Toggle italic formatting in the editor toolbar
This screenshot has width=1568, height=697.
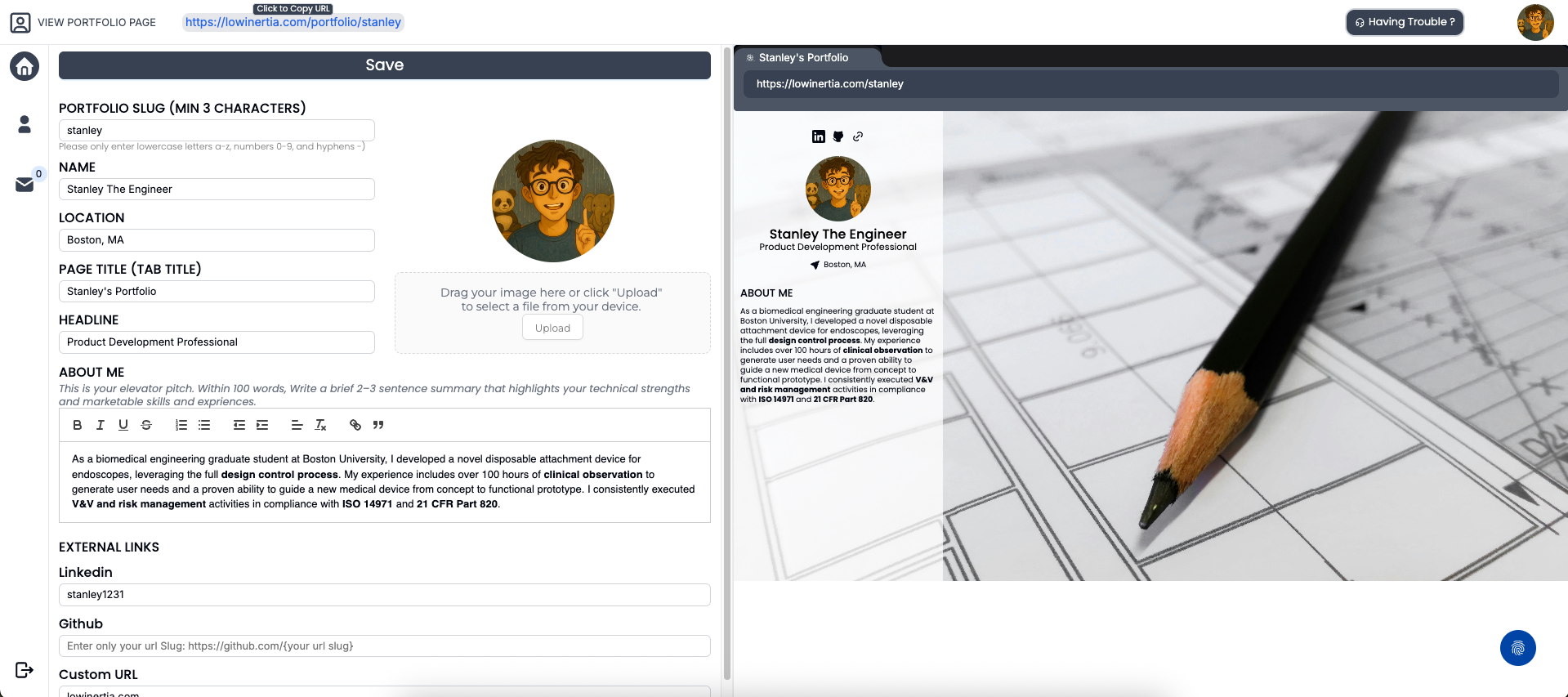point(101,425)
